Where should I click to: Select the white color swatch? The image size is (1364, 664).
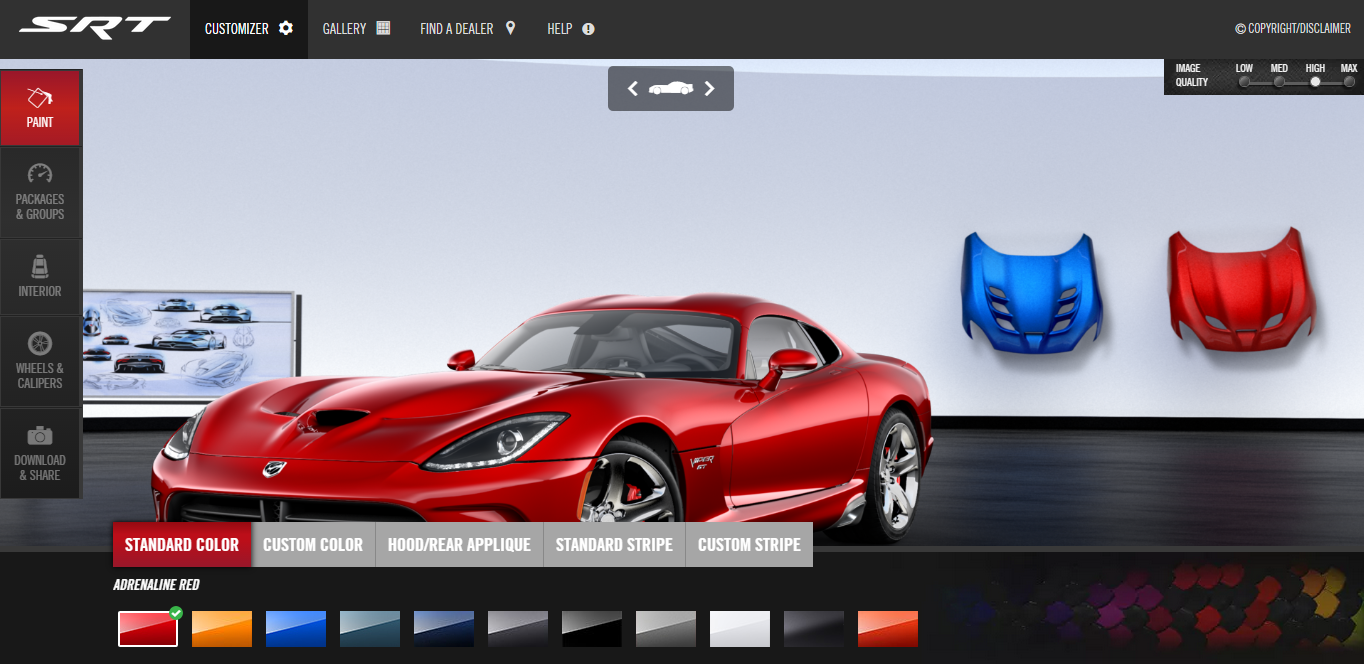[x=740, y=629]
